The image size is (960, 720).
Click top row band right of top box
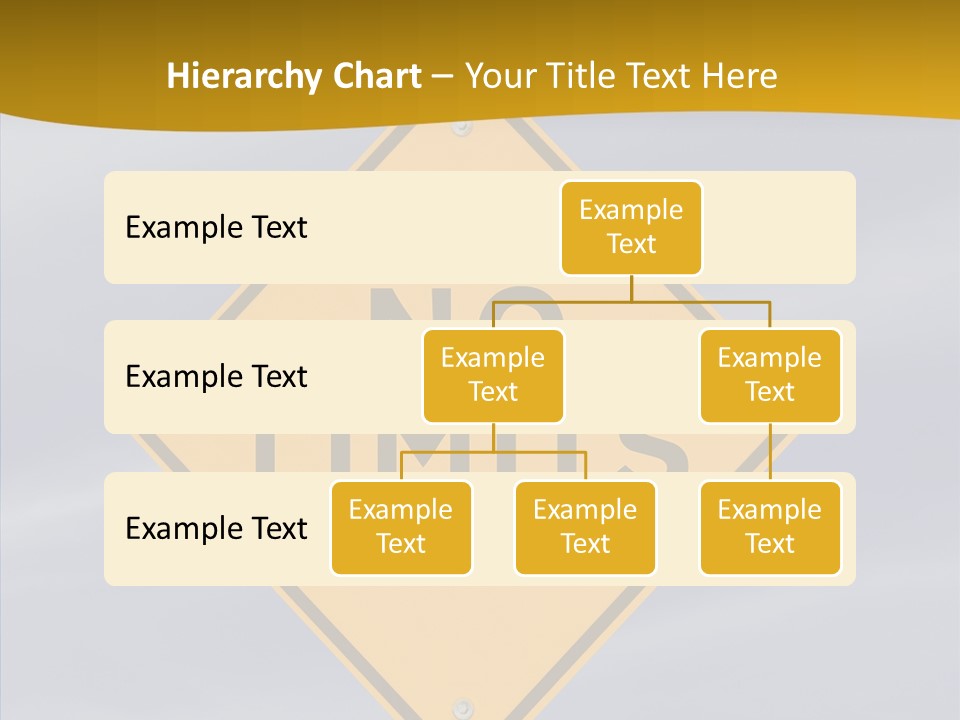click(778, 227)
